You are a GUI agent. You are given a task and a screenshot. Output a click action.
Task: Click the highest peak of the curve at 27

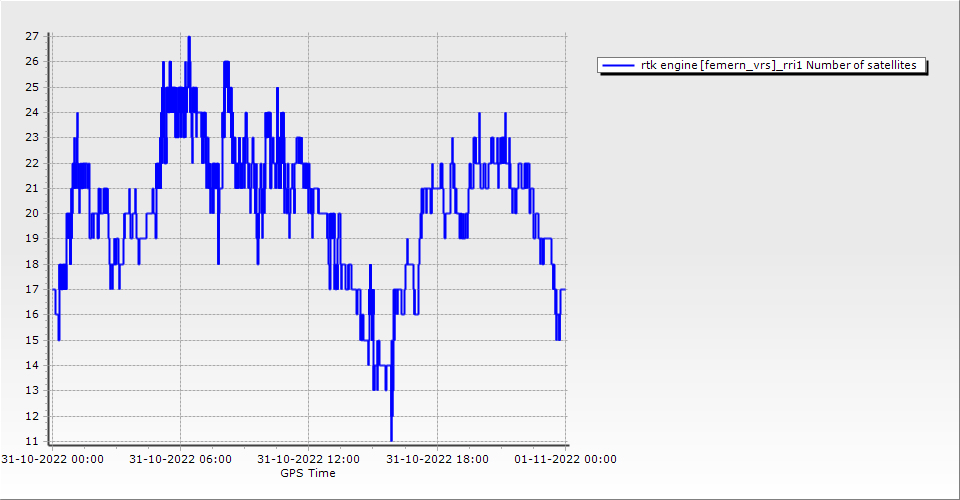(188, 37)
